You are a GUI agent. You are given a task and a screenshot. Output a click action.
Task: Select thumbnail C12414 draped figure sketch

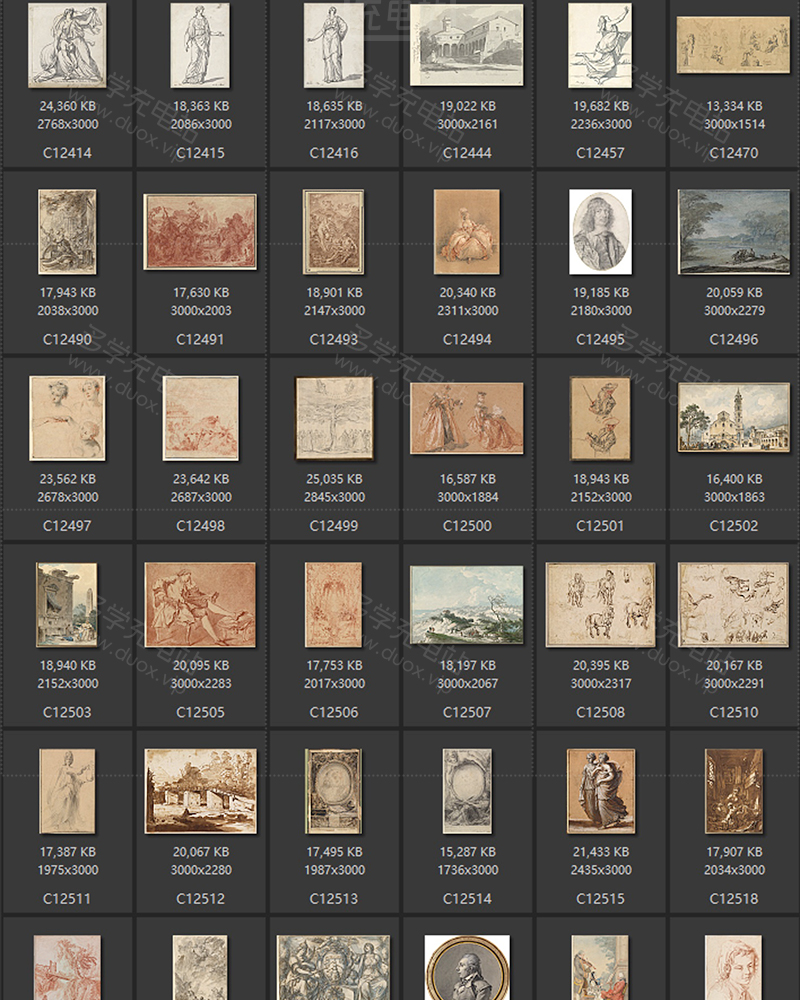click(67, 45)
